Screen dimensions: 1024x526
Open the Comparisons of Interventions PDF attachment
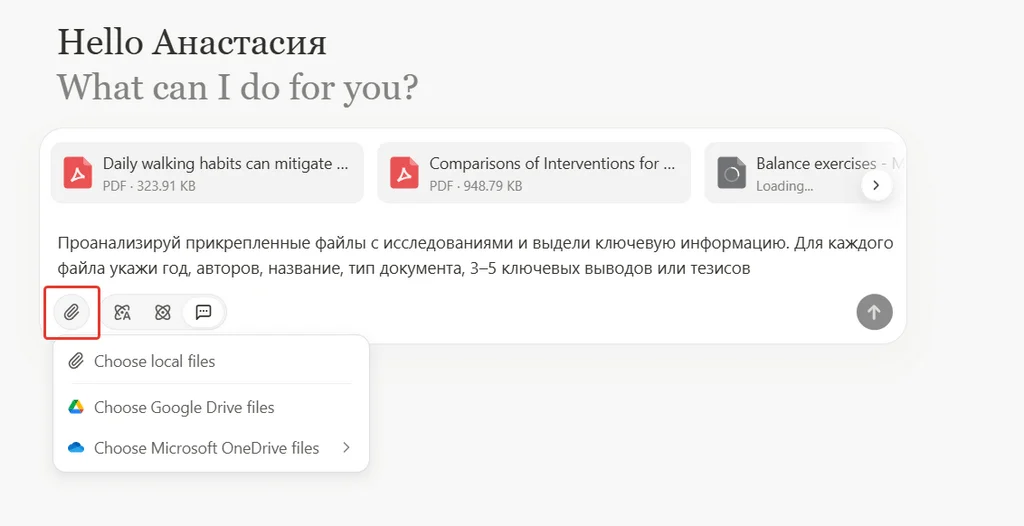click(x=545, y=173)
